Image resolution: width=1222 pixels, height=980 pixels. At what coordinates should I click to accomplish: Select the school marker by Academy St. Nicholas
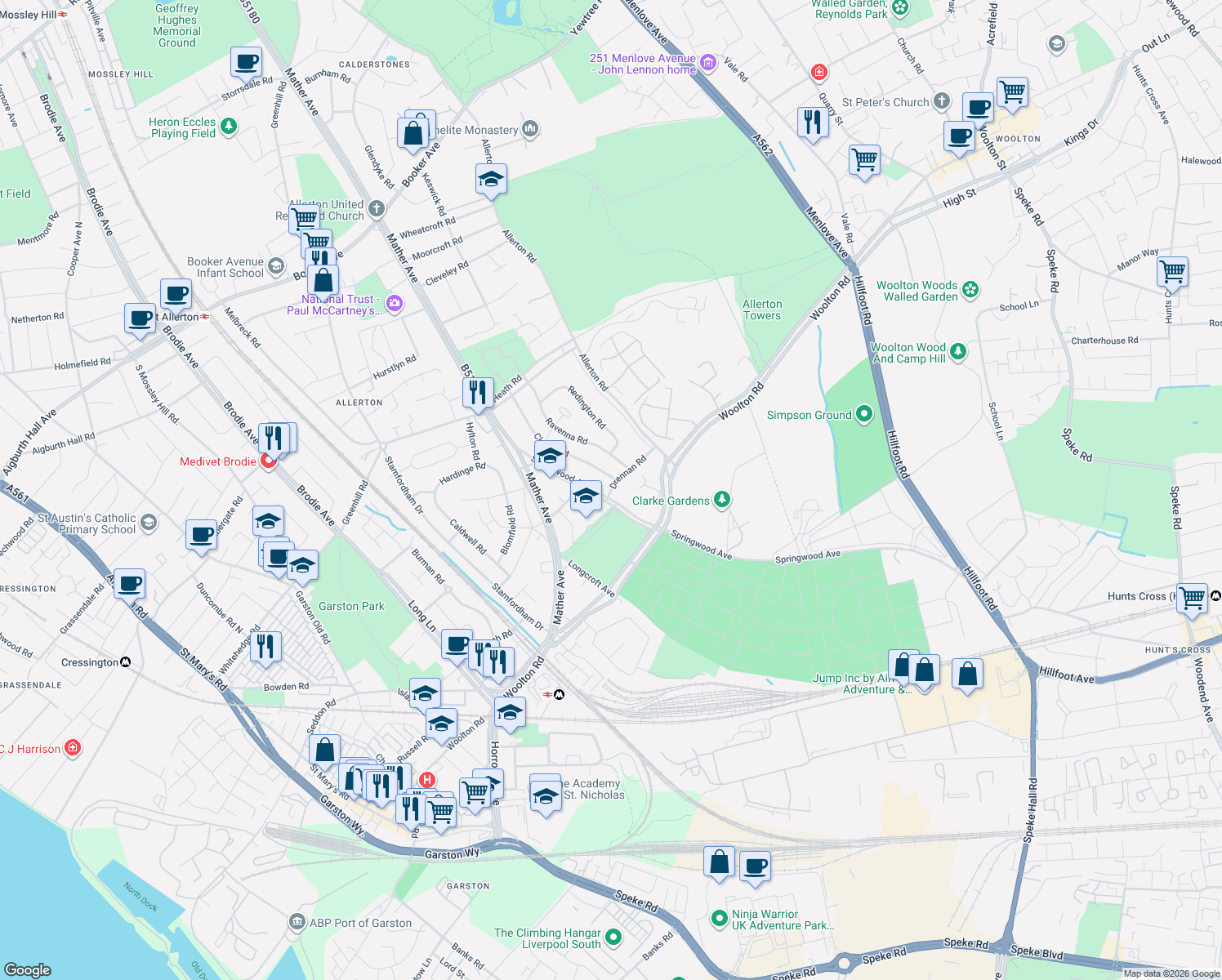point(546,796)
